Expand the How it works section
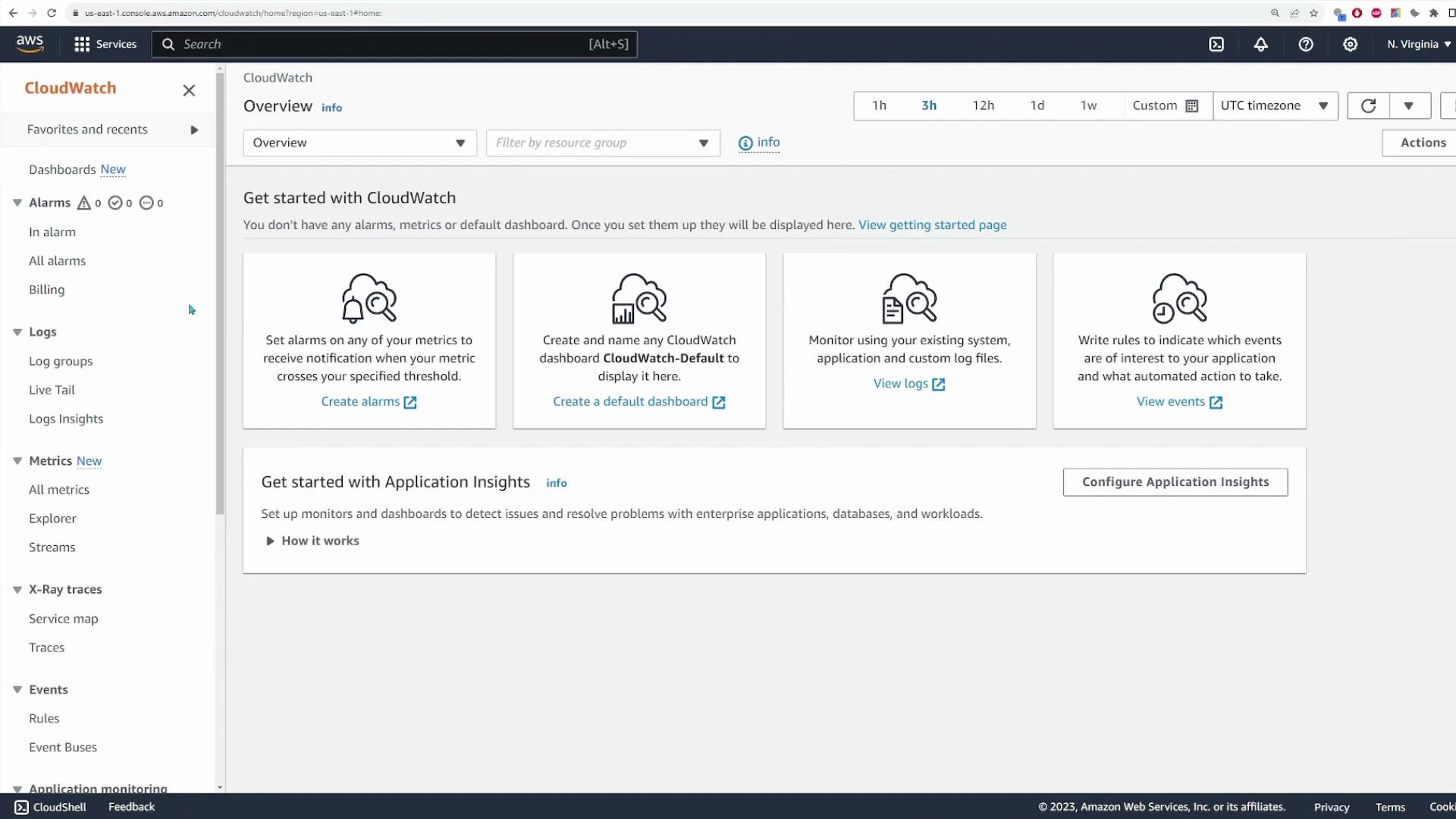1456x819 pixels. [312, 541]
